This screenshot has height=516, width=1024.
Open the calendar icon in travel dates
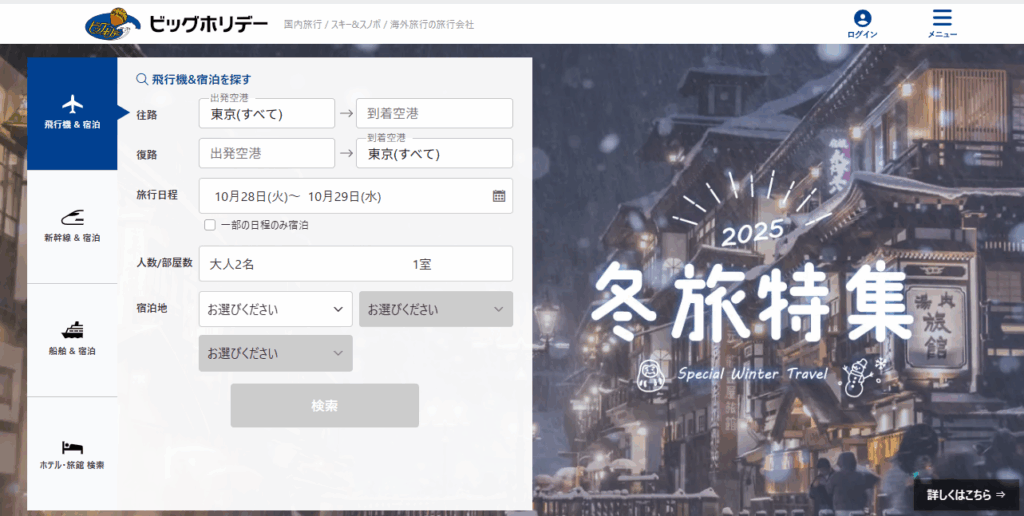coord(499,196)
